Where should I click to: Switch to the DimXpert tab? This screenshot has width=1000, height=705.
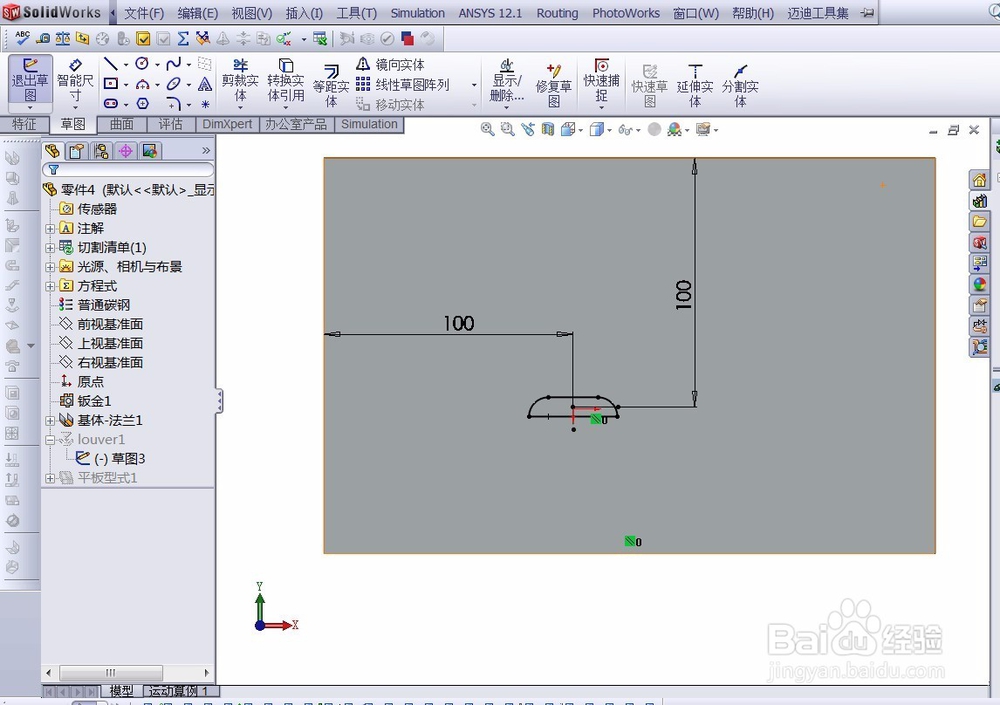pos(227,124)
